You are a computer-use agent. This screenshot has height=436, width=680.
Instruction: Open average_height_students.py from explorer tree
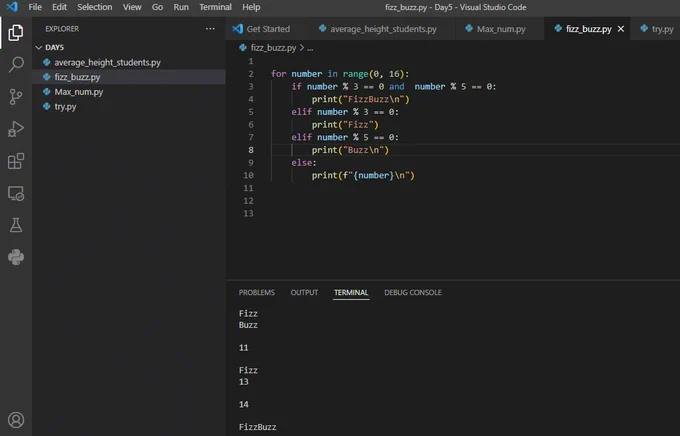pyautogui.click(x=129, y=62)
